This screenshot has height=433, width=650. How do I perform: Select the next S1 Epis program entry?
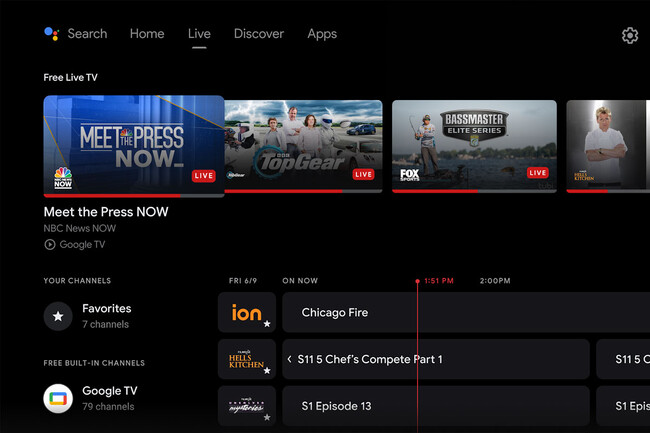point(623,406)
